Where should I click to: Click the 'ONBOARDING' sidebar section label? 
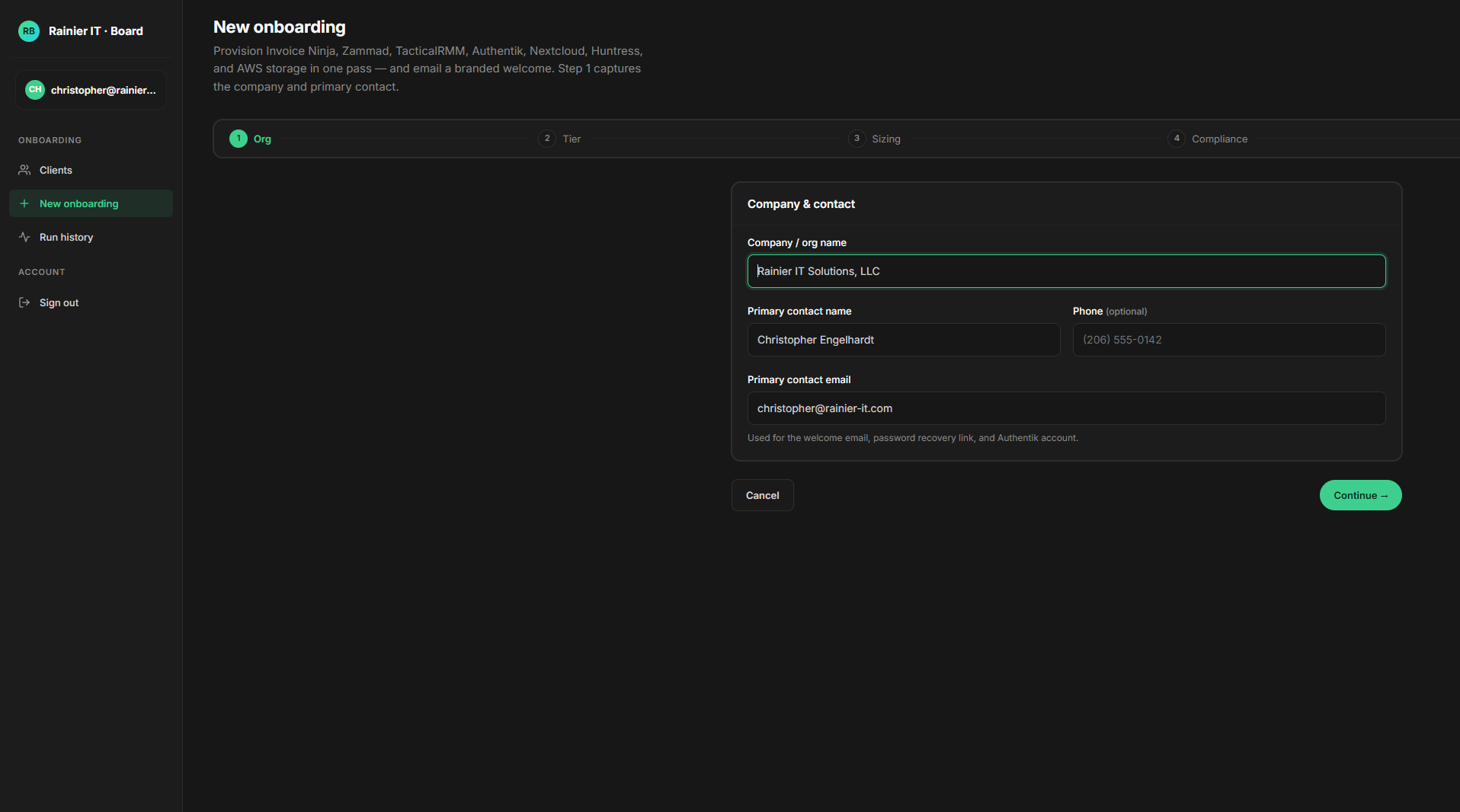coord(50,140)
